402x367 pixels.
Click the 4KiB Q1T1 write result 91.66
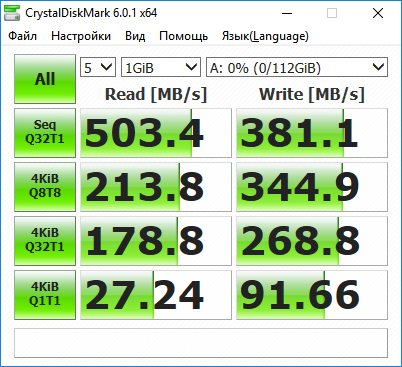(312, 295)
